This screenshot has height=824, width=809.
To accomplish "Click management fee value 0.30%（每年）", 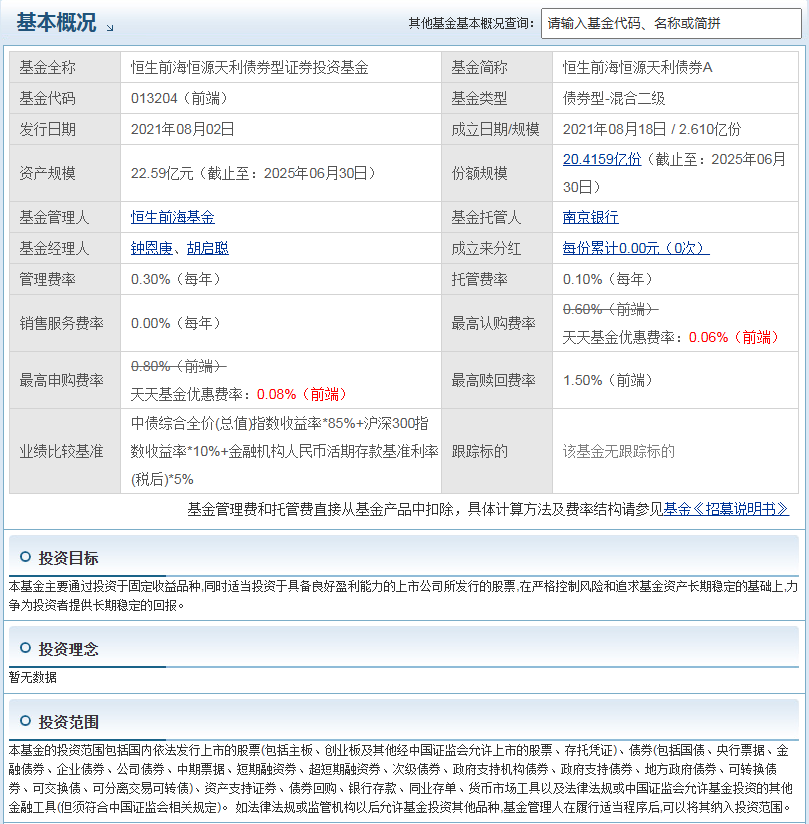I will [175, 279].
